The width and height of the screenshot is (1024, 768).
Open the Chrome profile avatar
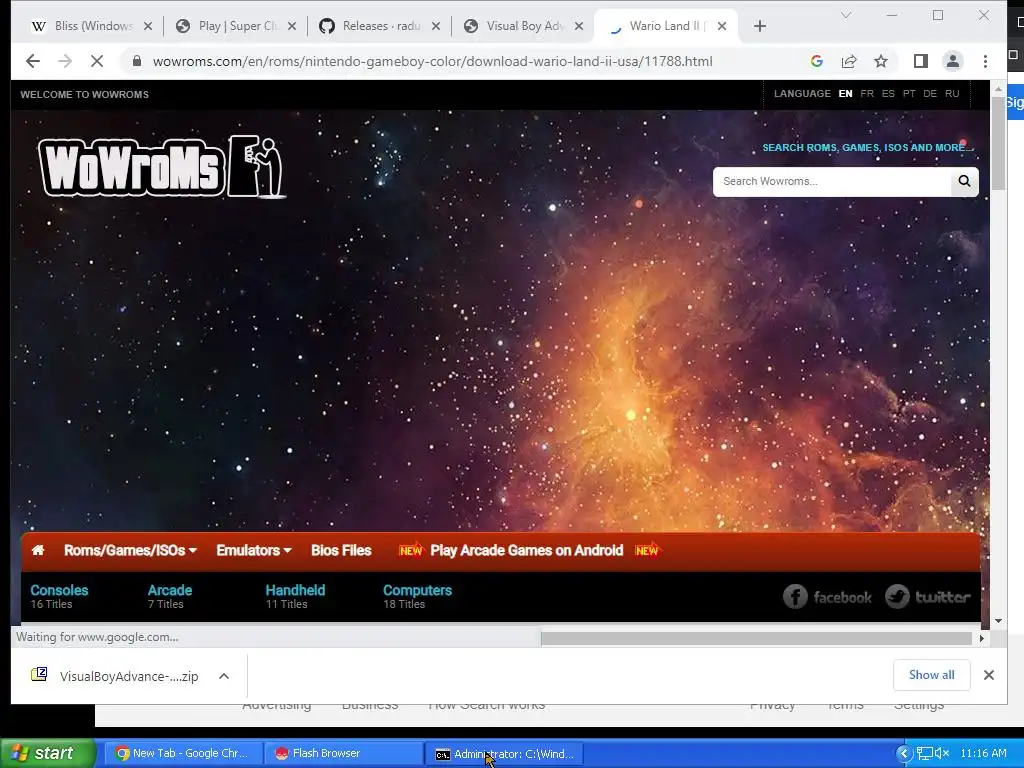[953, 61]
